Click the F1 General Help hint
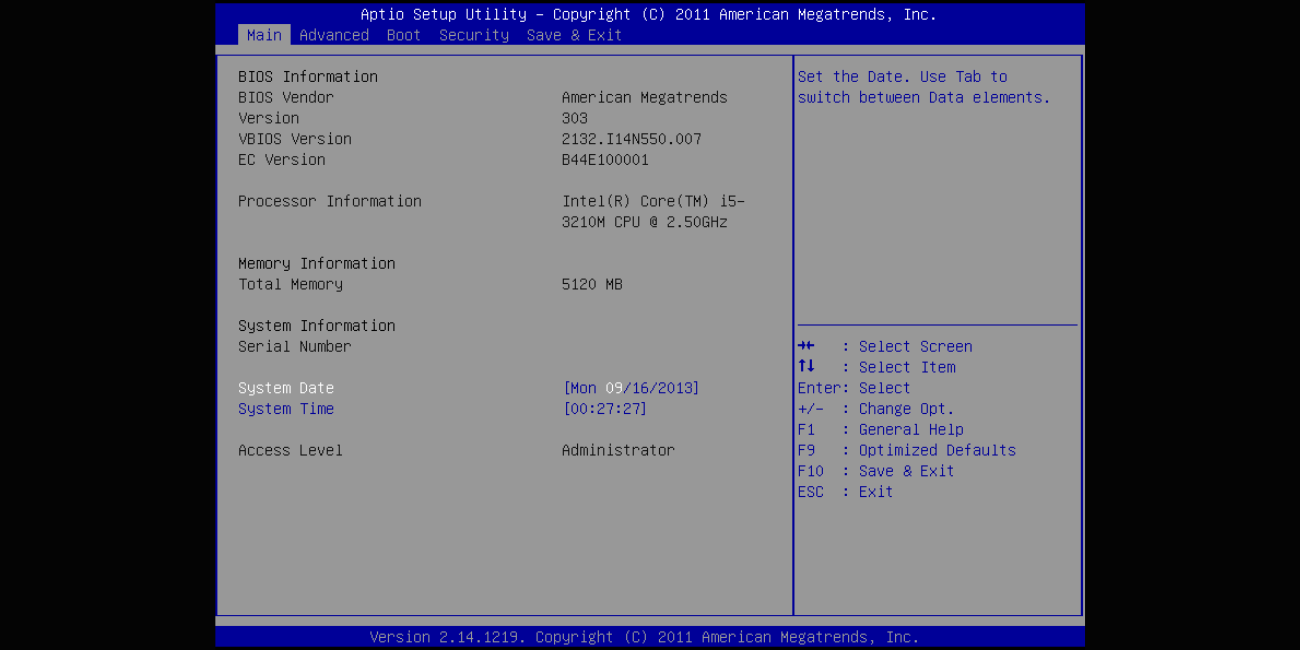 pyautogui.click(x=880, y=430)
